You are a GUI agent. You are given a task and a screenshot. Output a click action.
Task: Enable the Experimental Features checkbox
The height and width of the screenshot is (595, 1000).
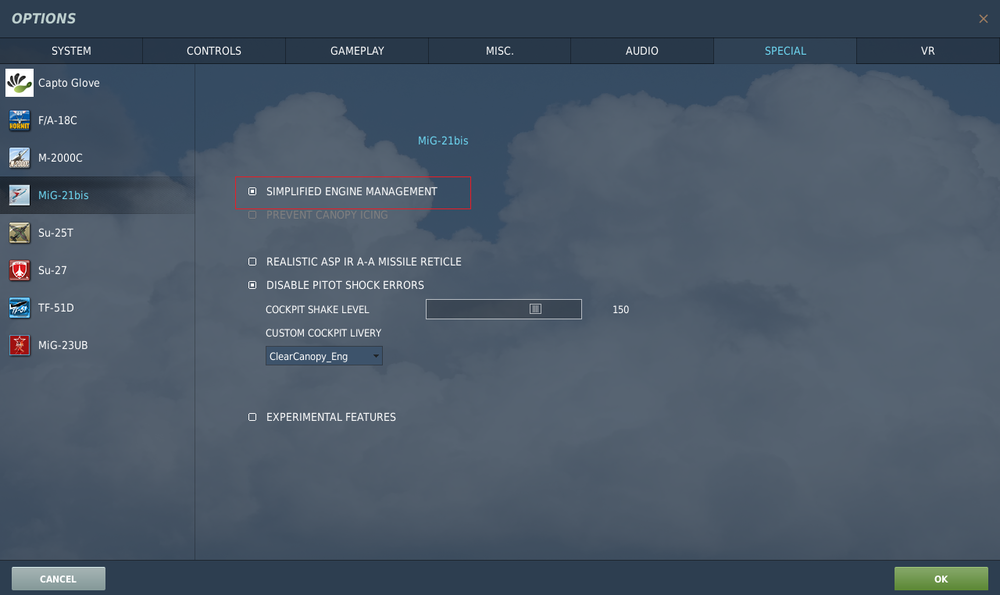point(253,417)
